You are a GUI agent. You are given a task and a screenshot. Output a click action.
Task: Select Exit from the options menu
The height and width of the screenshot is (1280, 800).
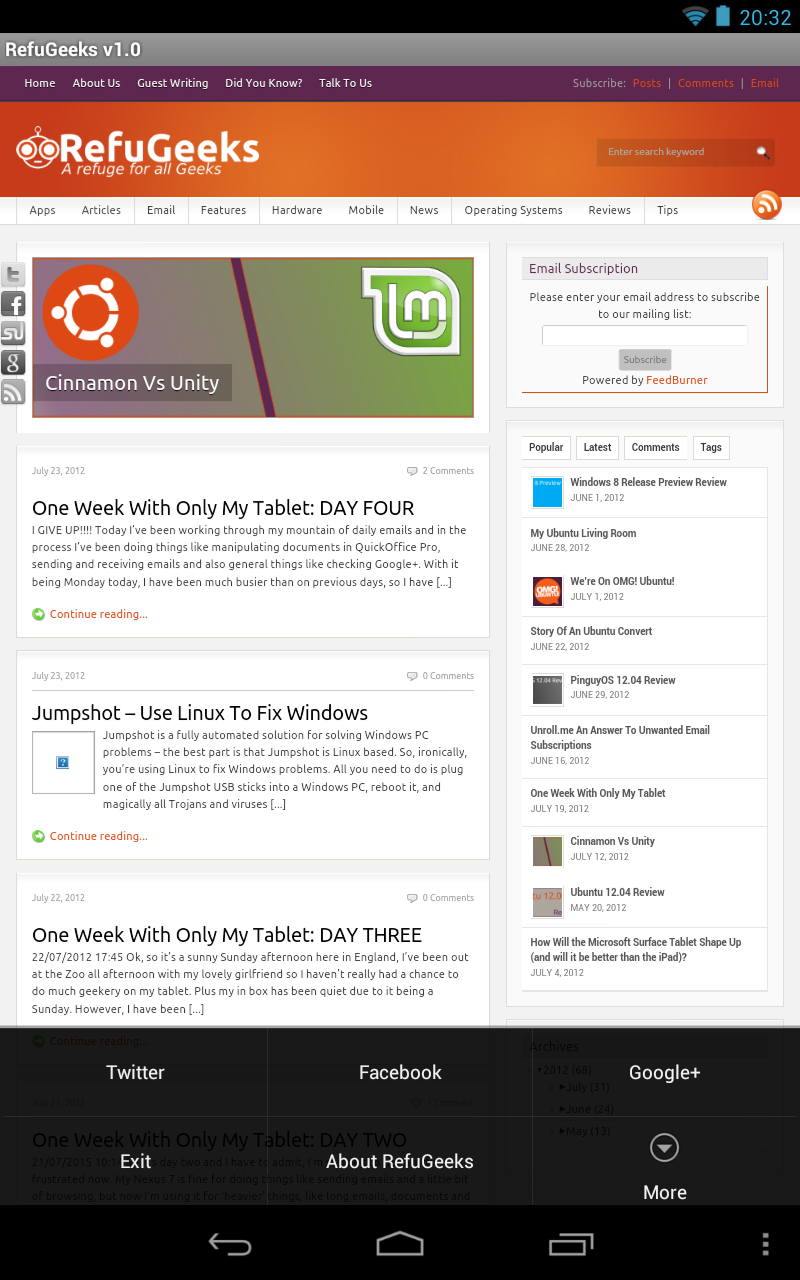(x=135, y=1161)
